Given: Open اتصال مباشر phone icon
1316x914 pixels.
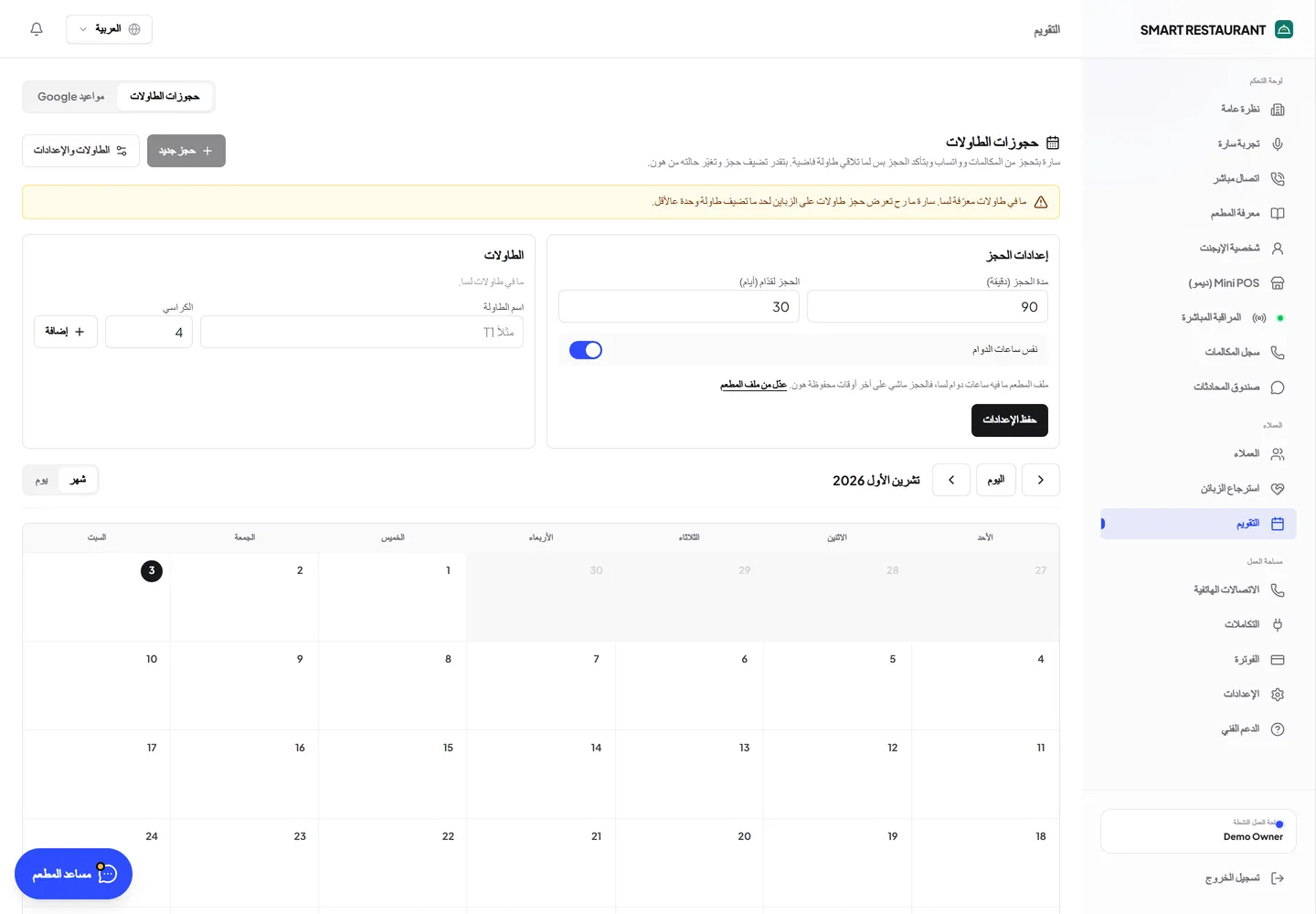Looking at the screenshot, I should coord(1278,179).
